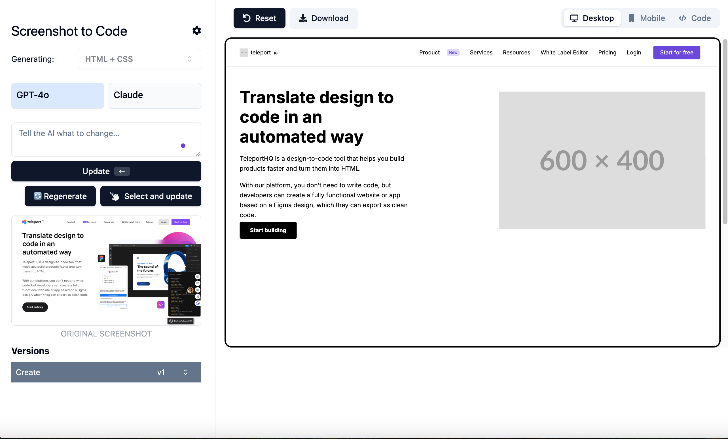Click the Start for free button
This screenshot has height=439, width=728.
(x=676, y=52)
